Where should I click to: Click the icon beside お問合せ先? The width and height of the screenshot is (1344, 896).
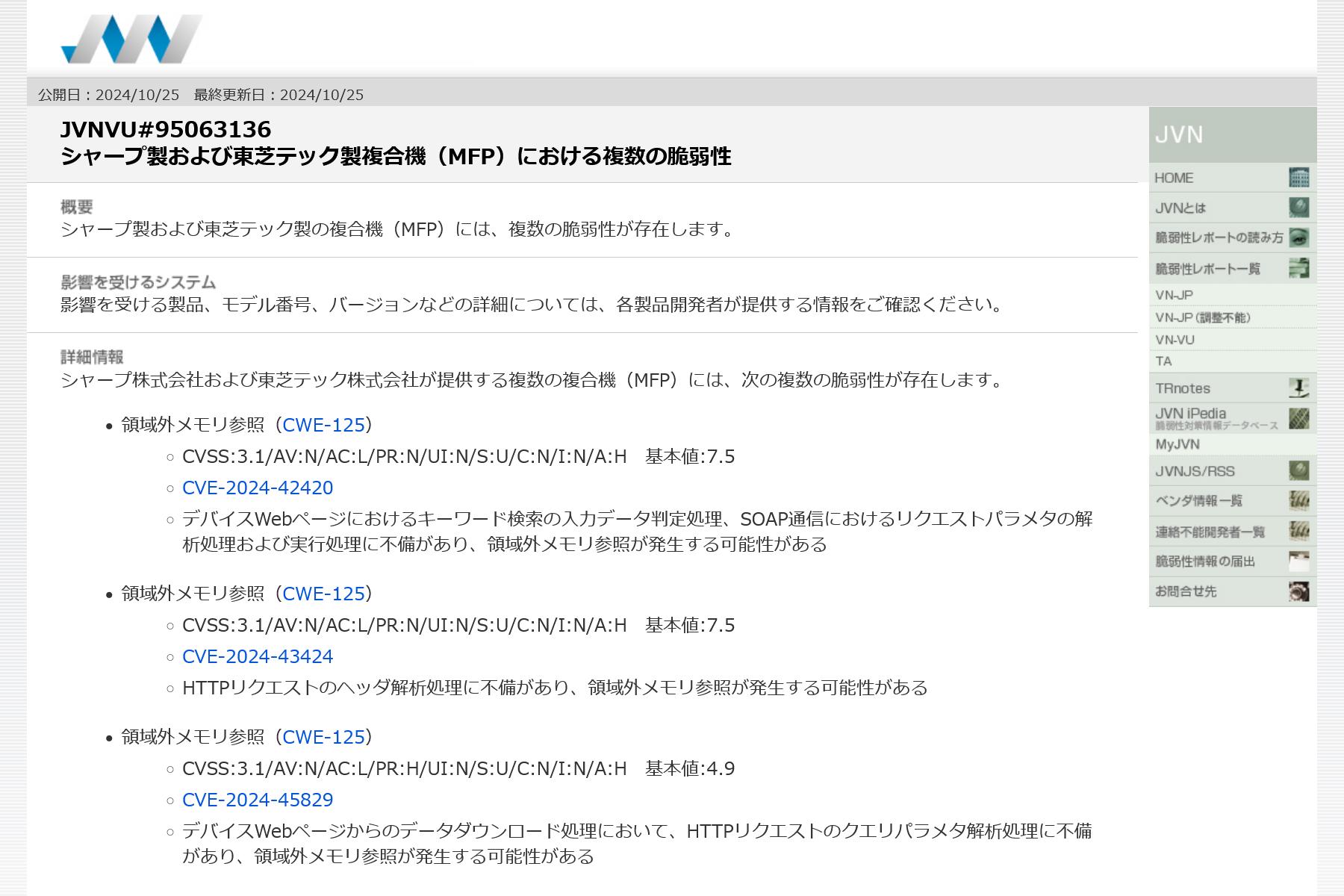[1299, 591]
